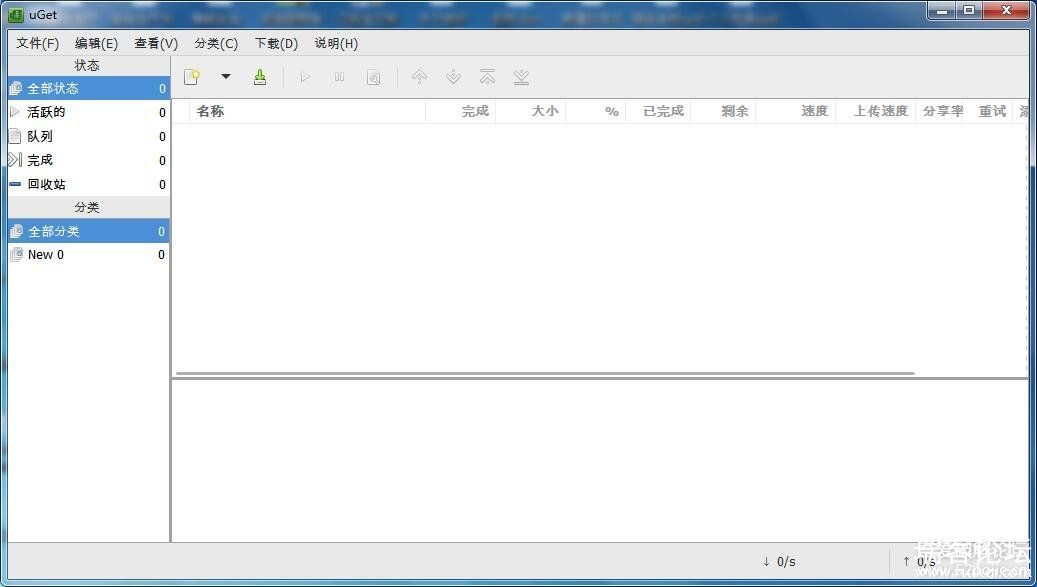The width and height of the screenshot is (1037, 587).
Task: Click the move to bottom icon
Action: [x=521, y=77]
